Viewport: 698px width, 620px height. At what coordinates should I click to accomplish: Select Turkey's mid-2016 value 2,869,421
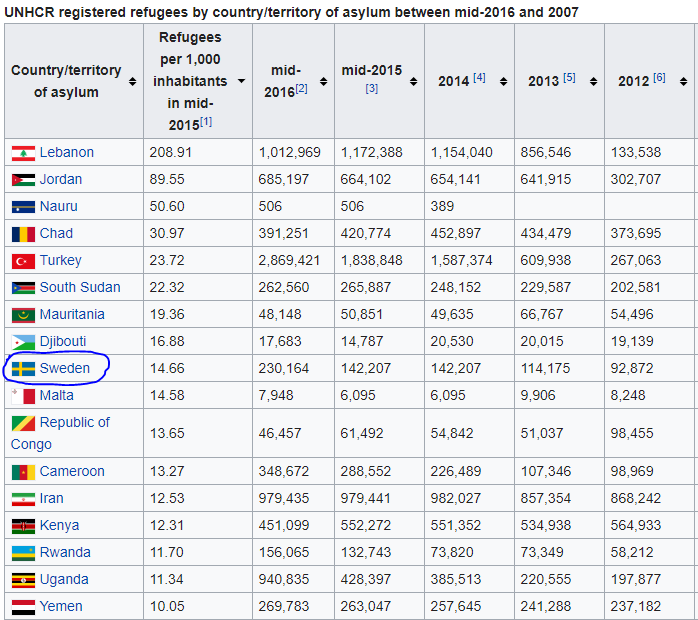(289, 260)
